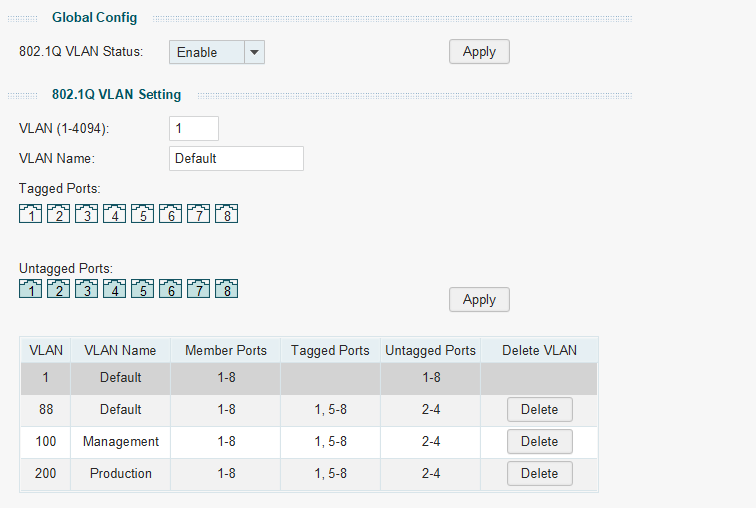This screenshot has width=756, height=508.
Task: Toggle port 8 in Untagged Ports
Action: click(226, 289)
